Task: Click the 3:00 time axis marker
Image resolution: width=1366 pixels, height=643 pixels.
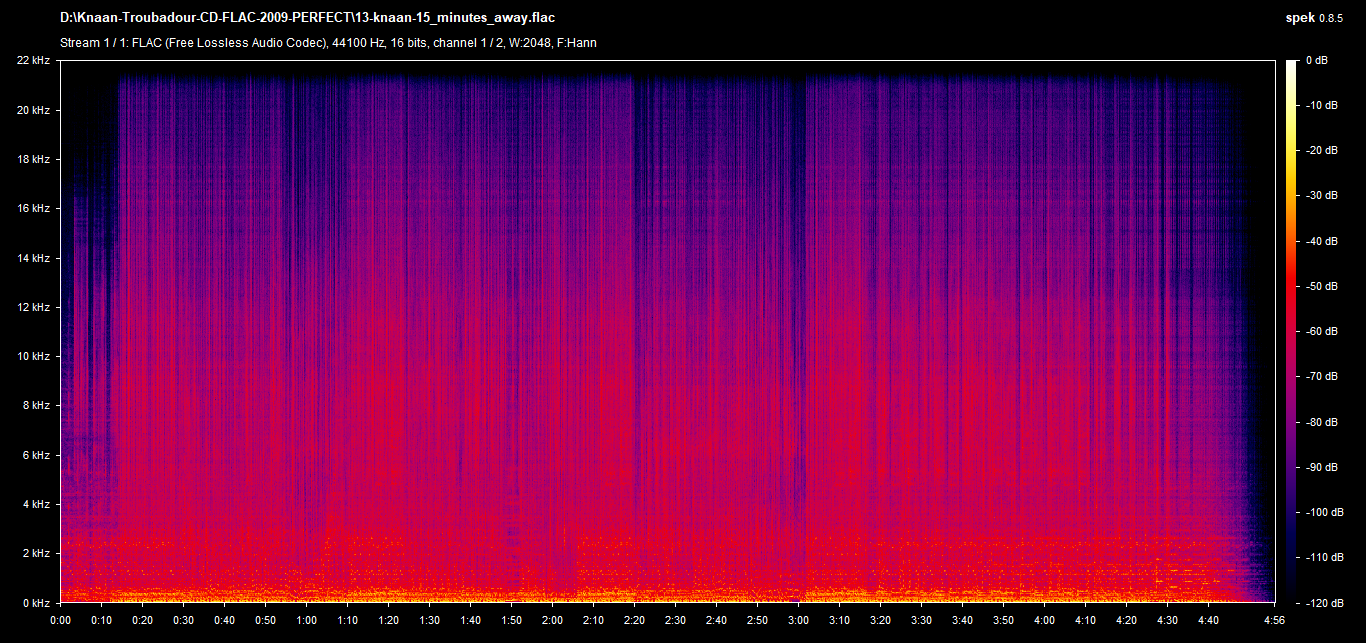Action: coord(798,620)
